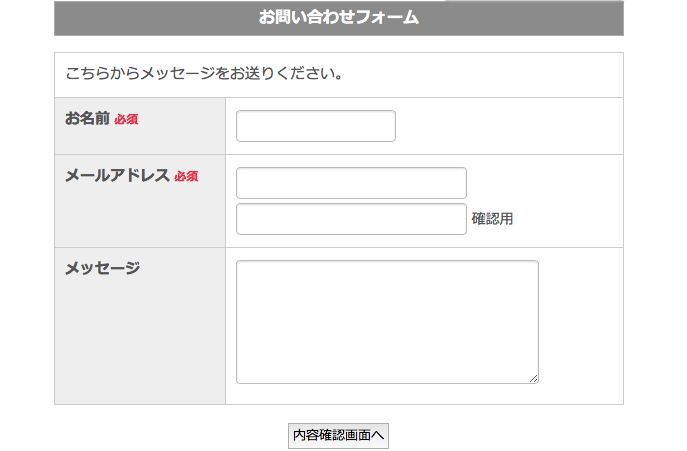Click the お名前 name input field
687x451 pixels.
tap(315, 126)
